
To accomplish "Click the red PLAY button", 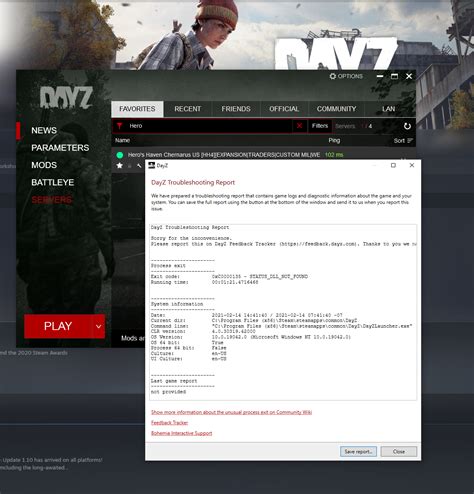I will [58, 326].
